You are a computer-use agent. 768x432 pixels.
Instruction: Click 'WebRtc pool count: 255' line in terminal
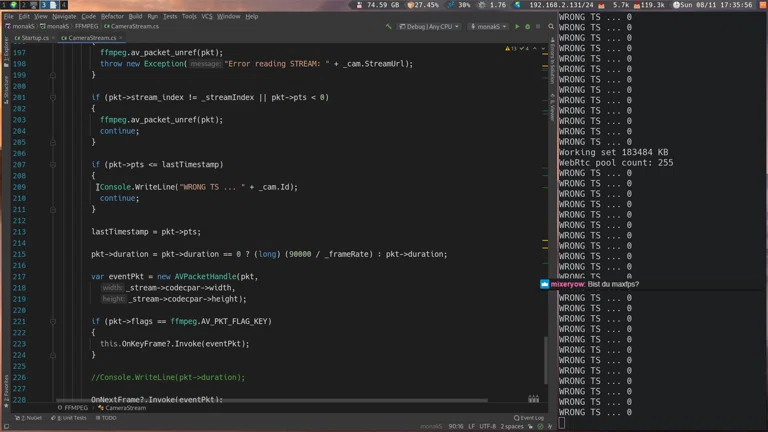coord(616,163)
